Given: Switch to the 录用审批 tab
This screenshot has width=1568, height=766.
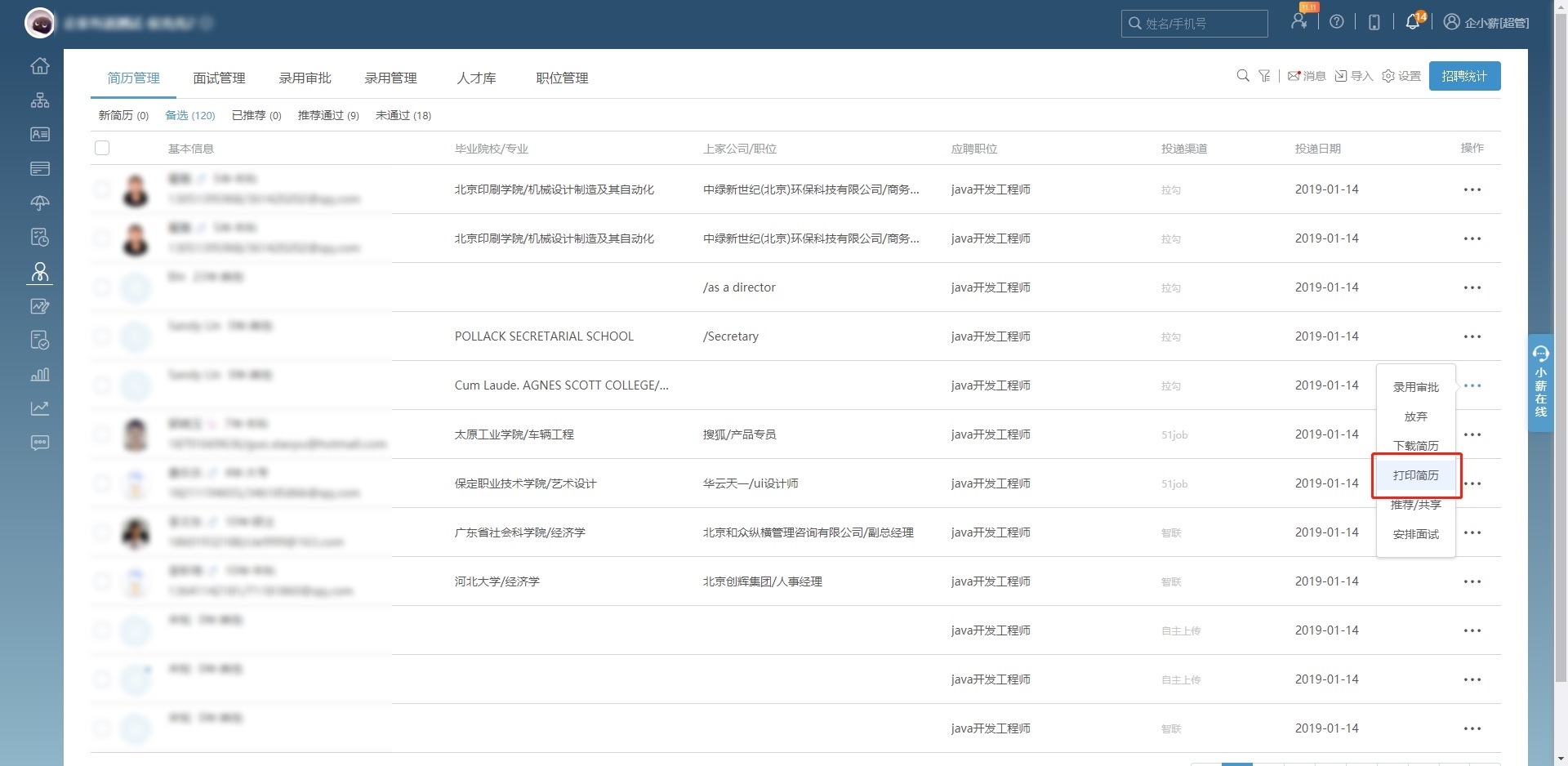Looking at the screenshot, I should tap(305, 78).
